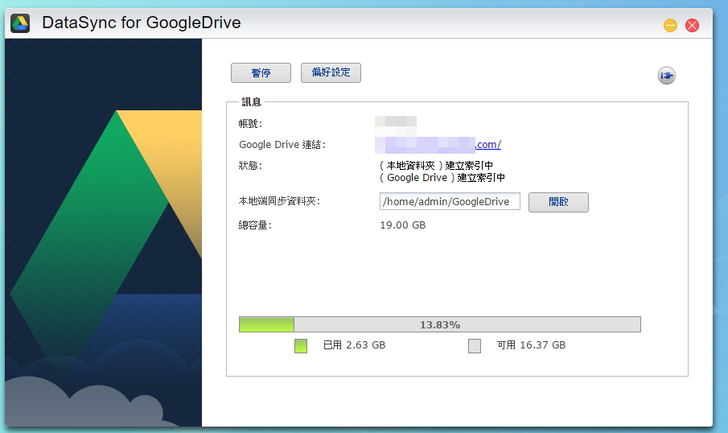728x433 pixels.
Task: Minimize the DataSync window with yellow button
Action: pyautogui.click(x=670, y=25)
